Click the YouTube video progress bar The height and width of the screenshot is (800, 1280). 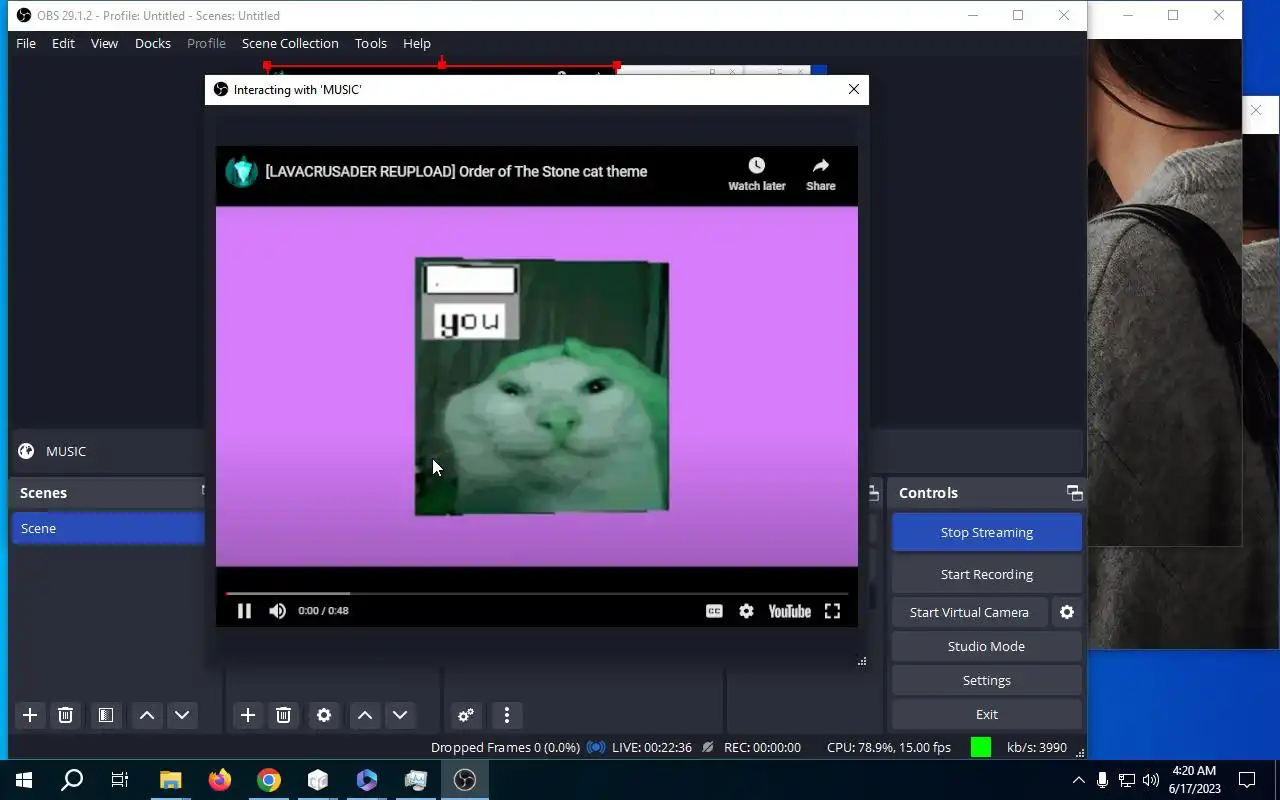537,593
